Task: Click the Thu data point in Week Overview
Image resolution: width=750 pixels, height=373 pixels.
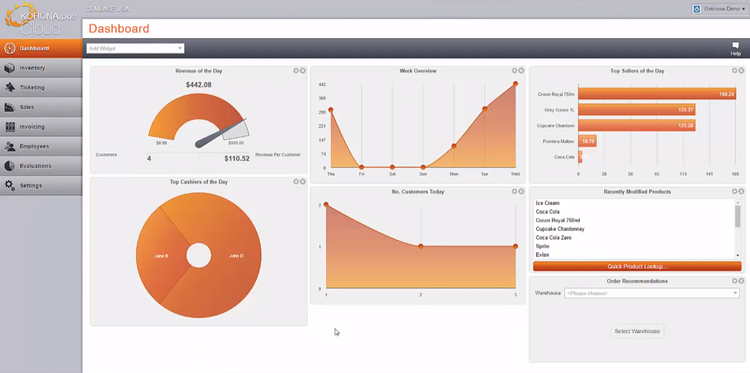Action: pyautogui.click(x=331, y=110)
